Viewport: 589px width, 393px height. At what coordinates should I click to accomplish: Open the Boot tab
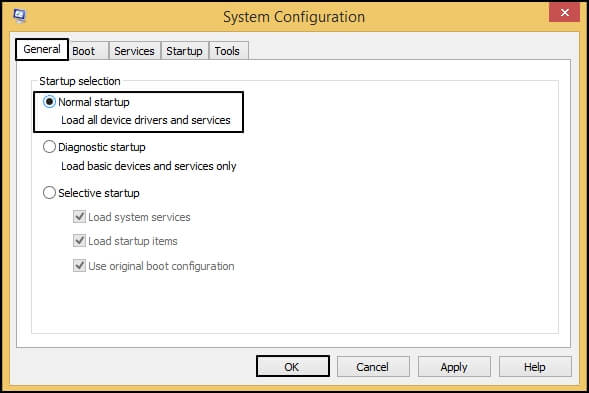(x=89, y=51)
